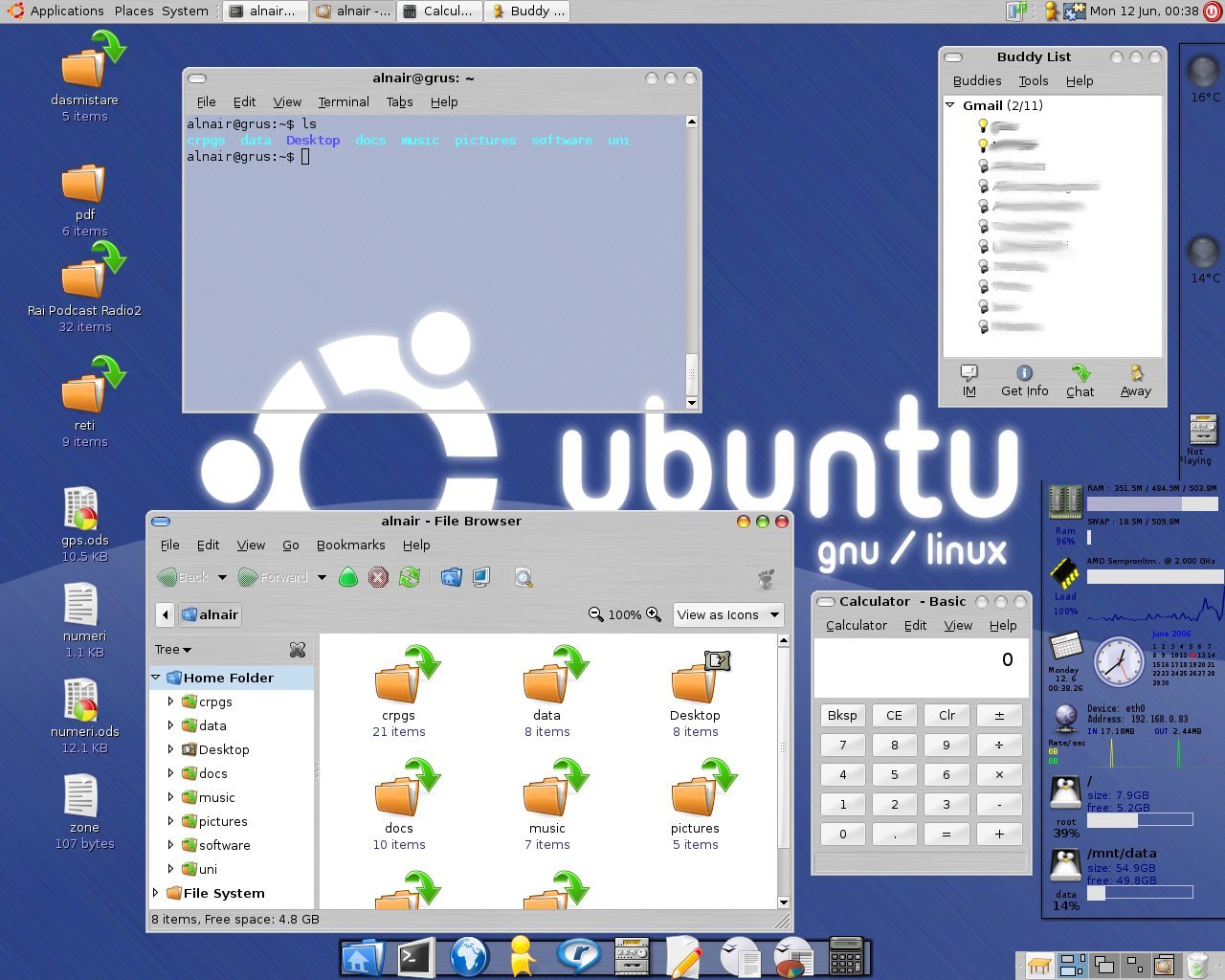Screen dimensions: 1225x980
Task: Expand the music node in the tree
Action: 171,797
